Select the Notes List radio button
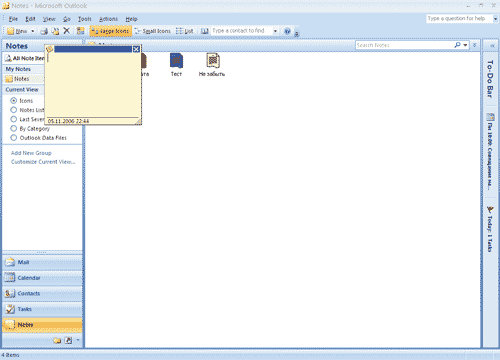This screenshot has height=360, width=500. coord(14,110)
